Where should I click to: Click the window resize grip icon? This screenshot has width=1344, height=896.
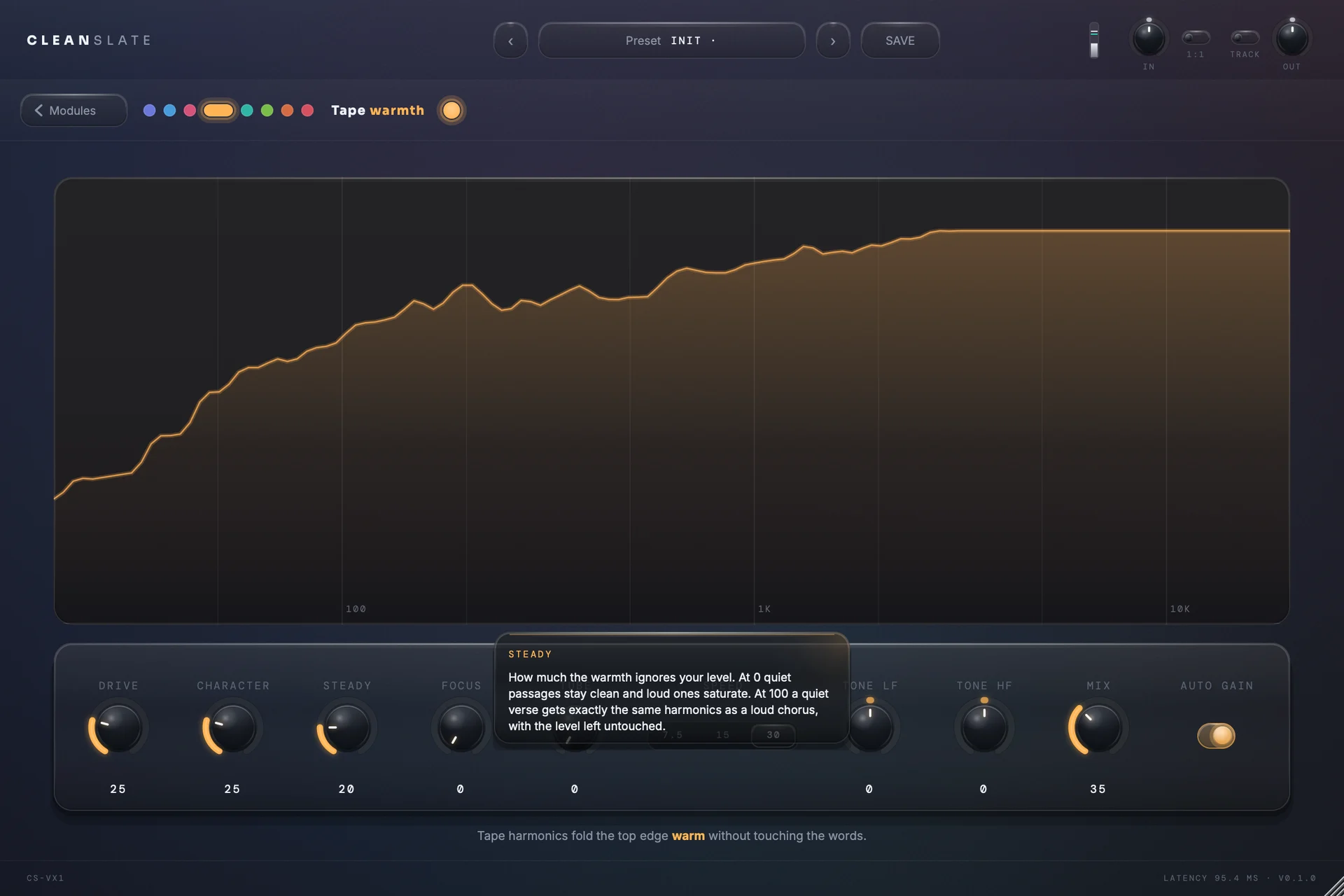(1334, 886)
